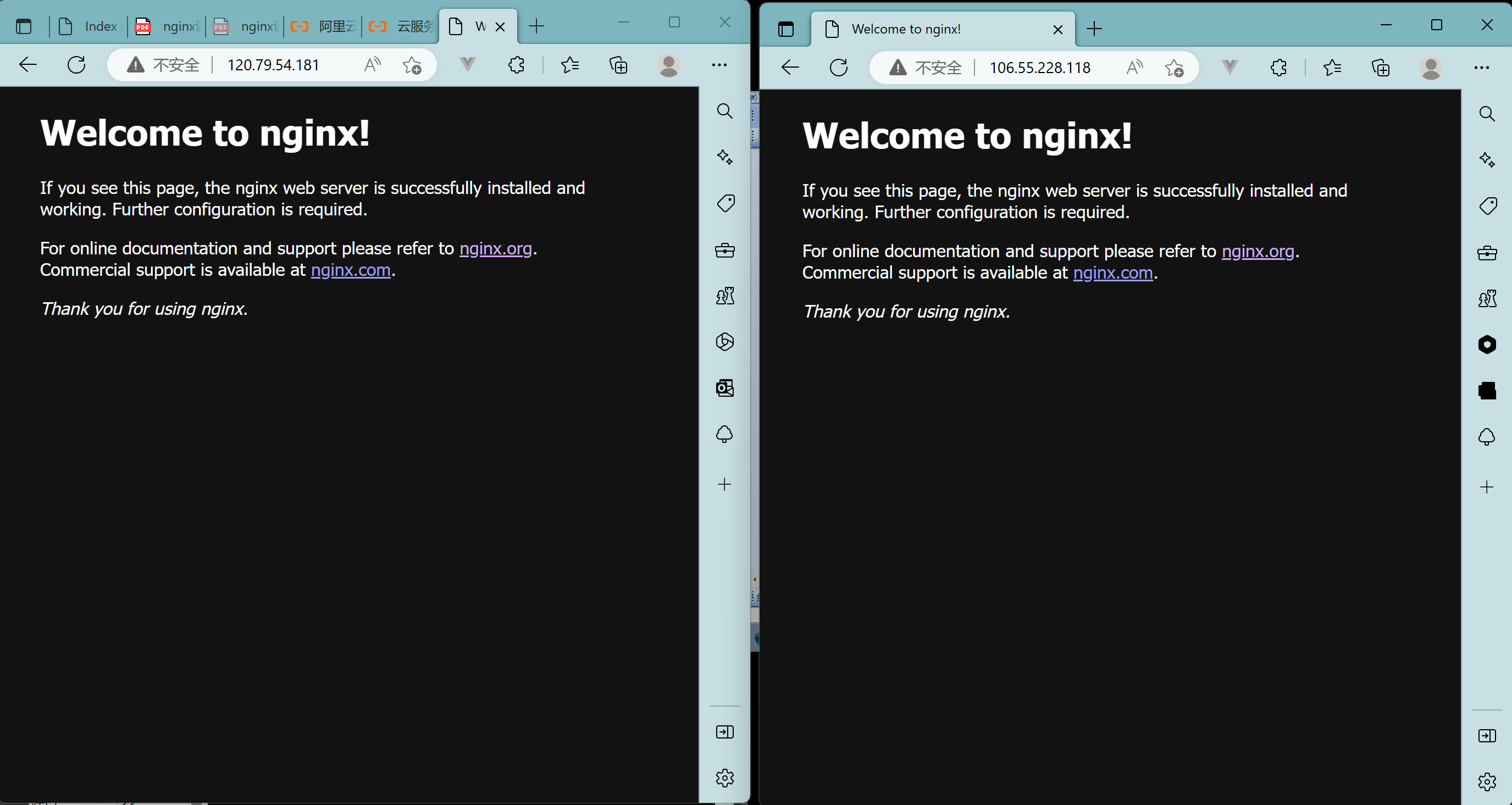Add a sidebar app in left window
The image size is (1512, 805).
pyautogui.click(x=725, y=484)
